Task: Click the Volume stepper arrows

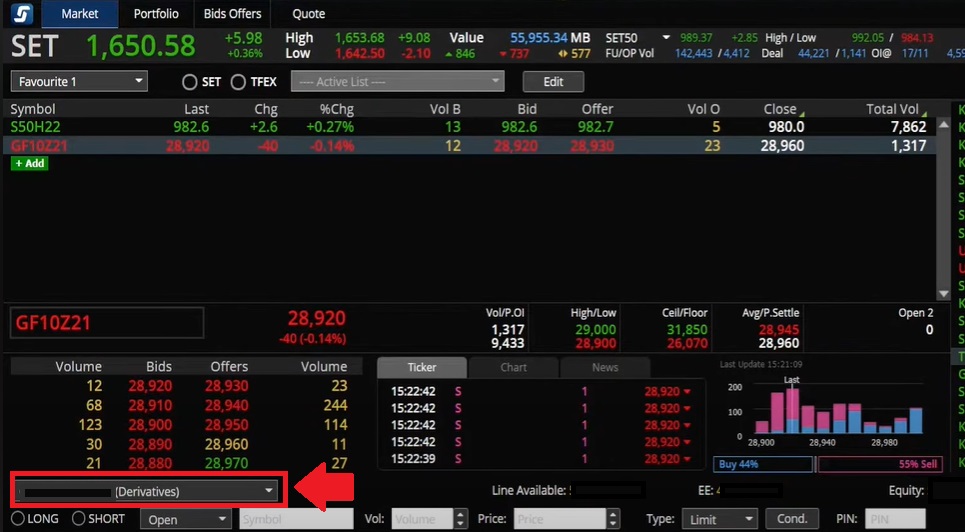Action: pyautogui.click(x=461, y=519)
